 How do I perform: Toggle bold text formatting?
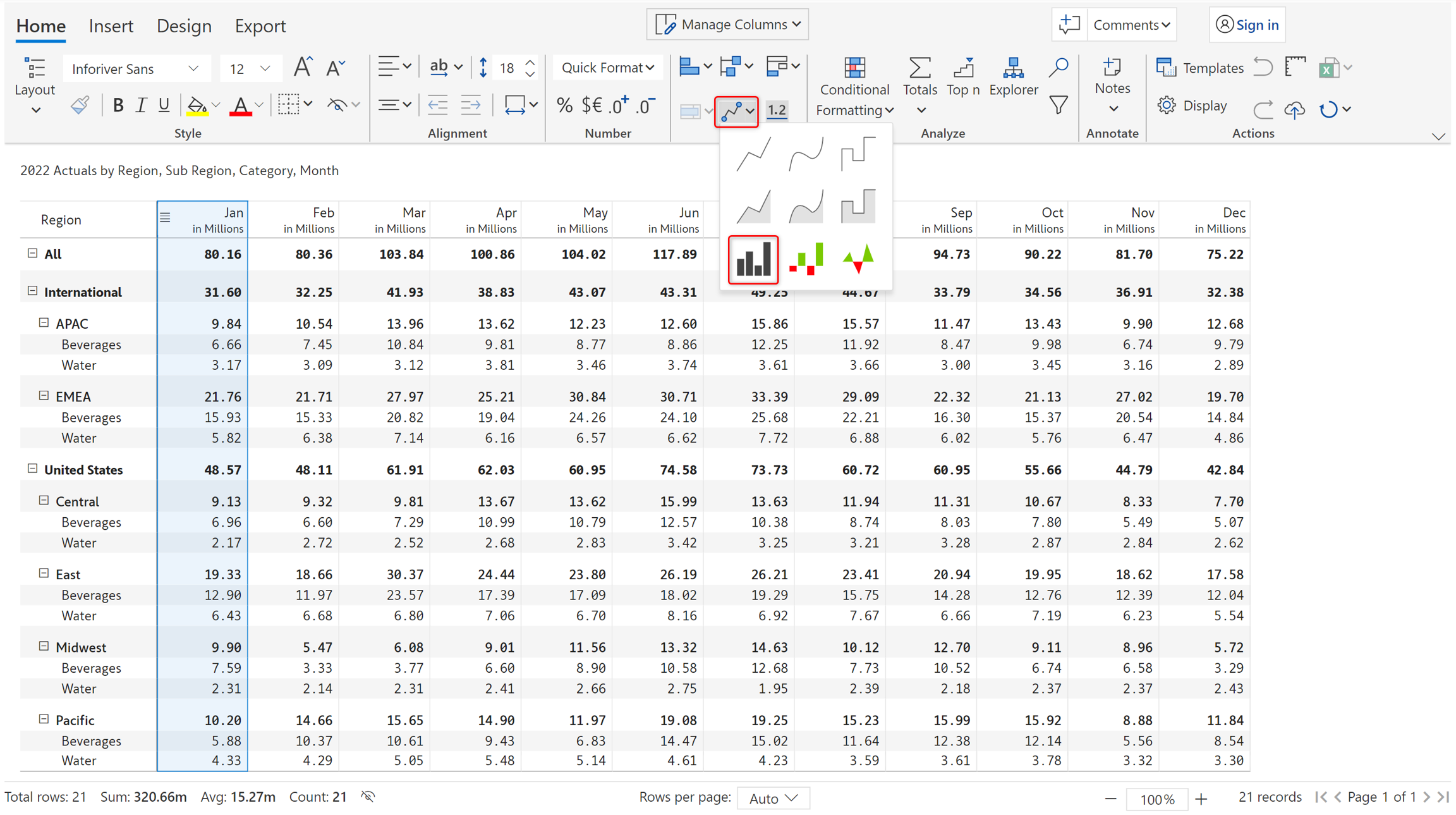tap(118, 105)
